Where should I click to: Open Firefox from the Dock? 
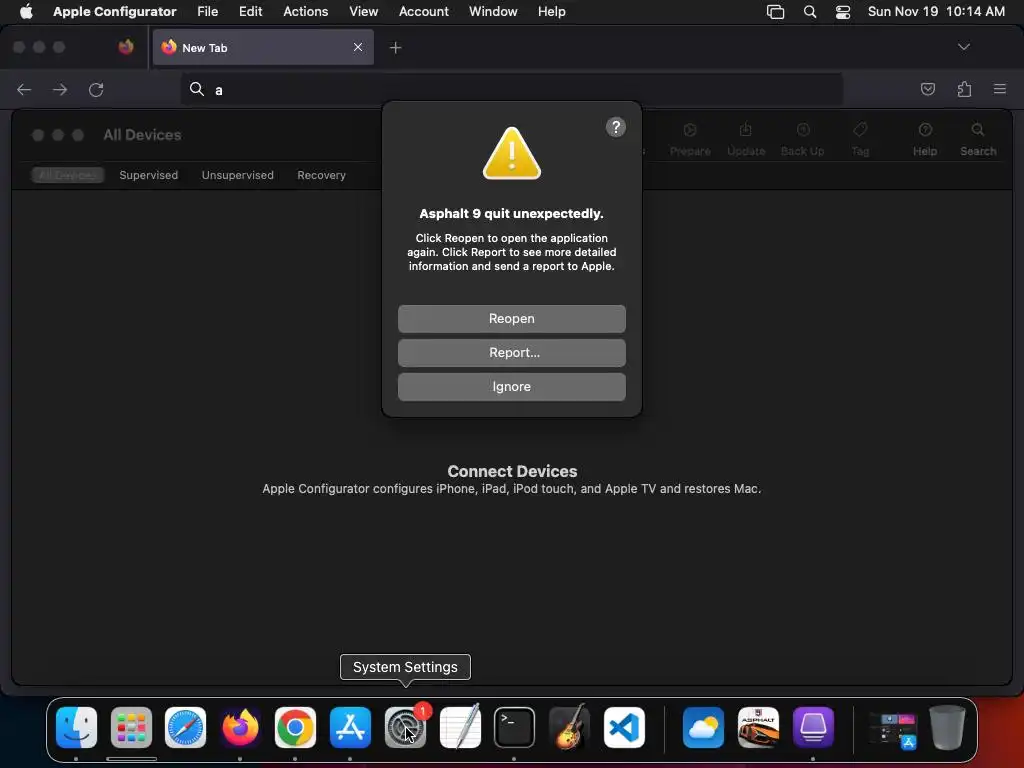point(240,727)
